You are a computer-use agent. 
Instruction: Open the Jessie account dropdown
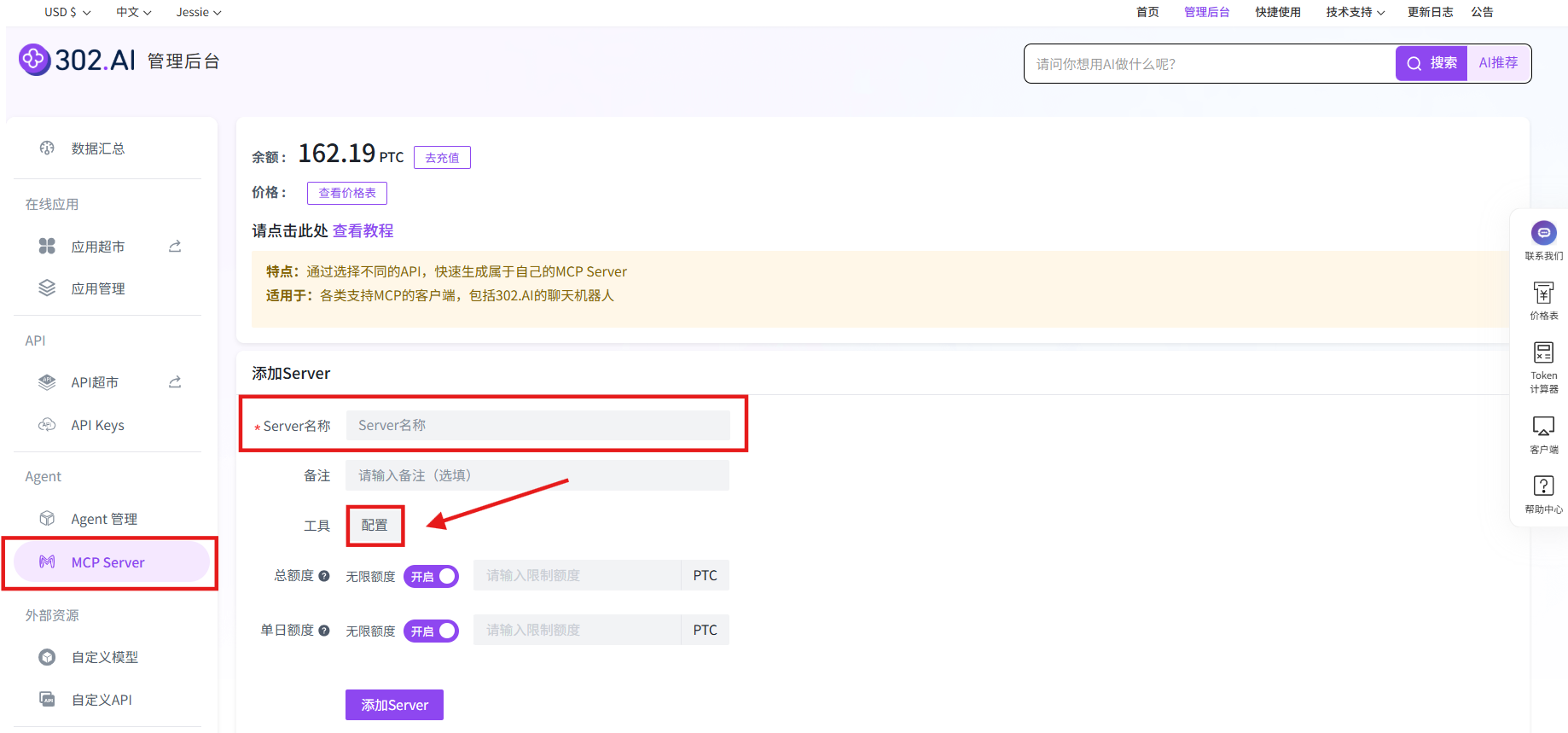(x=199, y=12)
